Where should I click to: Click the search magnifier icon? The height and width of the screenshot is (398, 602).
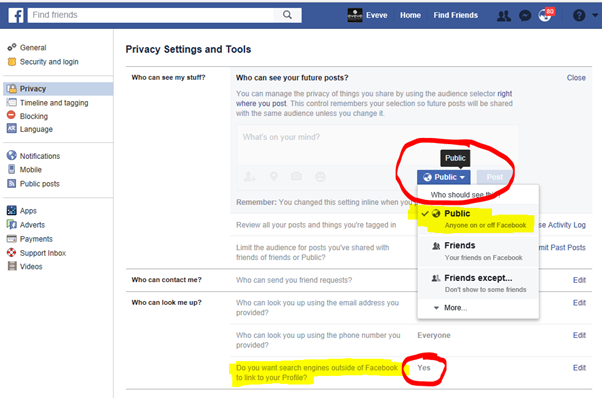[x=287, y=15]
